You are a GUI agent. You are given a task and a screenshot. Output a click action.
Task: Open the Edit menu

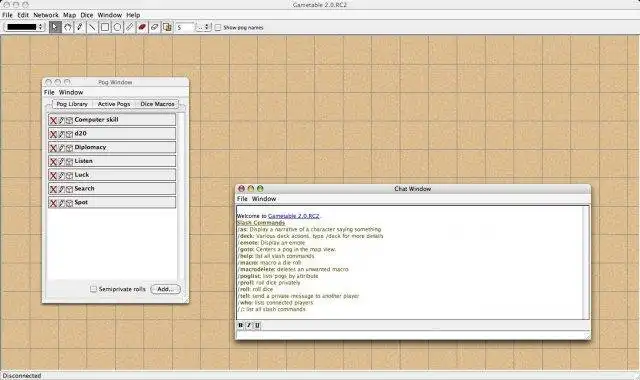[x=23, y=15]
